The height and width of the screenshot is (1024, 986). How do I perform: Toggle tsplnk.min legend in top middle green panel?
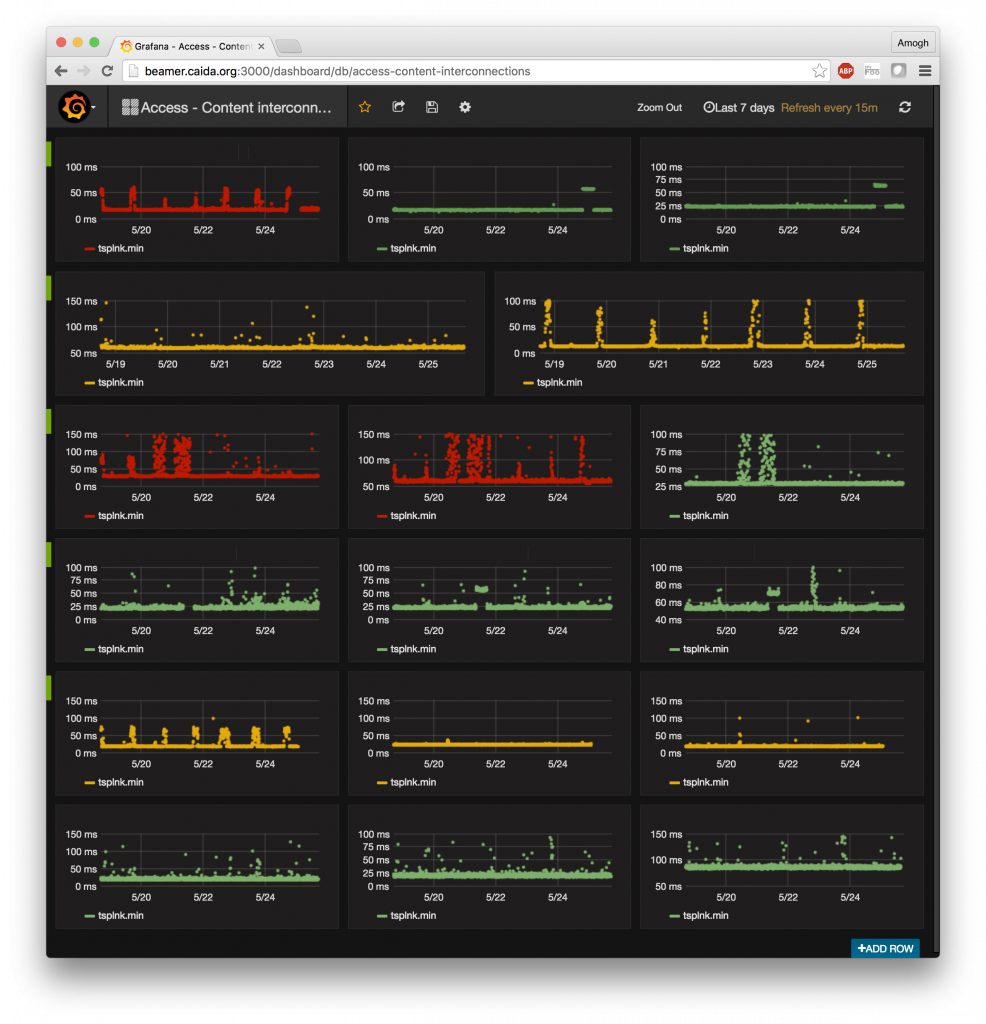click(413, 248)
